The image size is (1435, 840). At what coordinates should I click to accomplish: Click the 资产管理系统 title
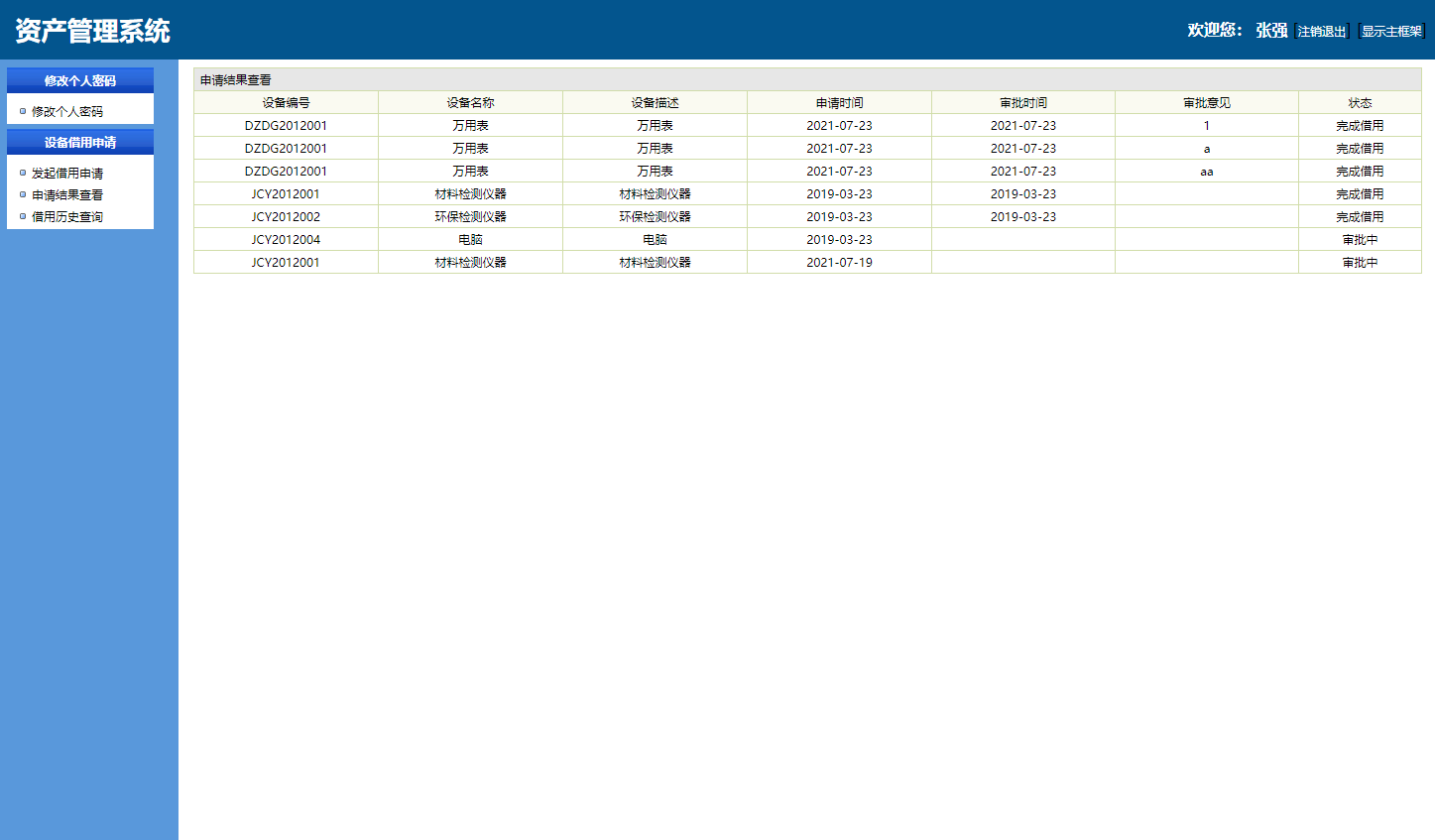(93, 31)
